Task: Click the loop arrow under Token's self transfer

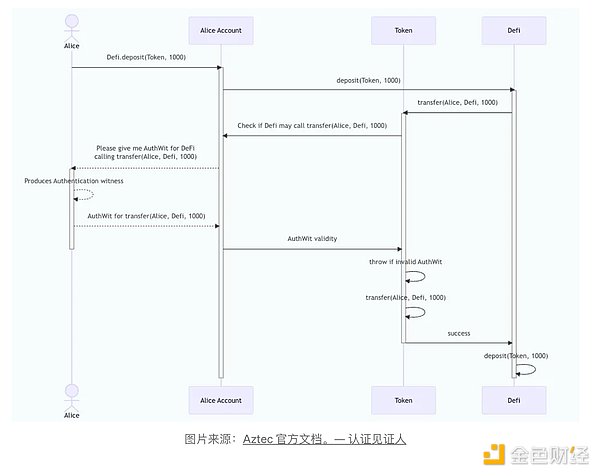Action: coord(413,312)
